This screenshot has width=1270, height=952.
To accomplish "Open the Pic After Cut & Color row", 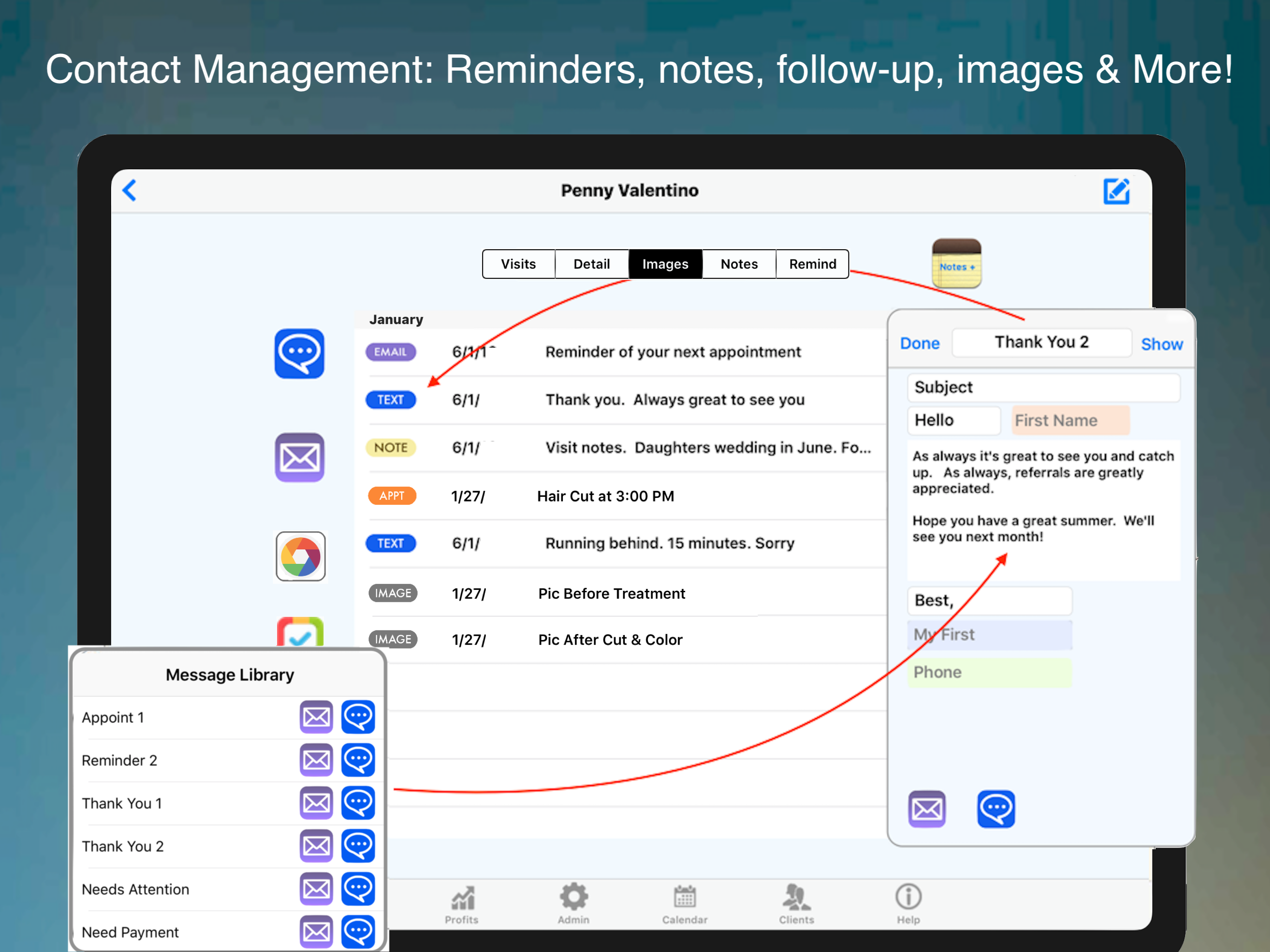I will pyautogui.click(x=621, y=640).
